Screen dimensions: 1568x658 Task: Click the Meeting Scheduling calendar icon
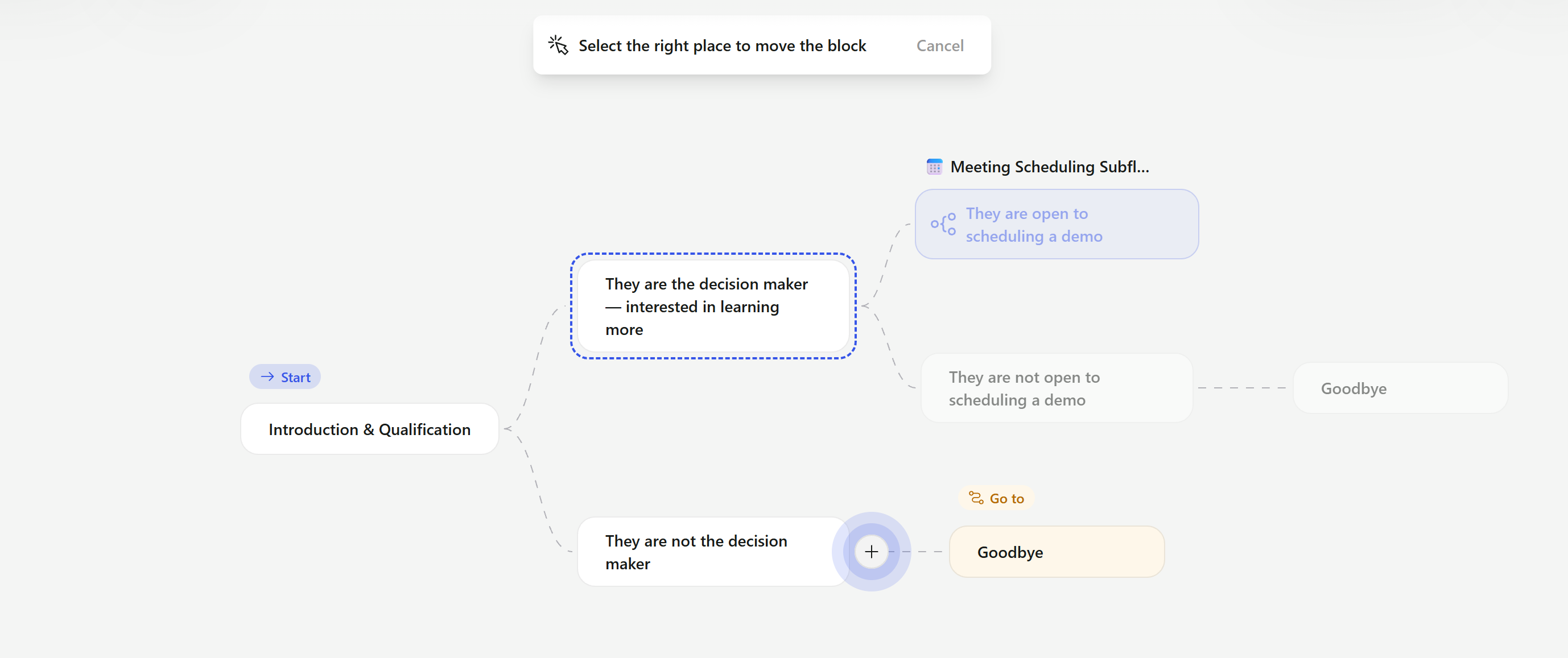point(934,166)
